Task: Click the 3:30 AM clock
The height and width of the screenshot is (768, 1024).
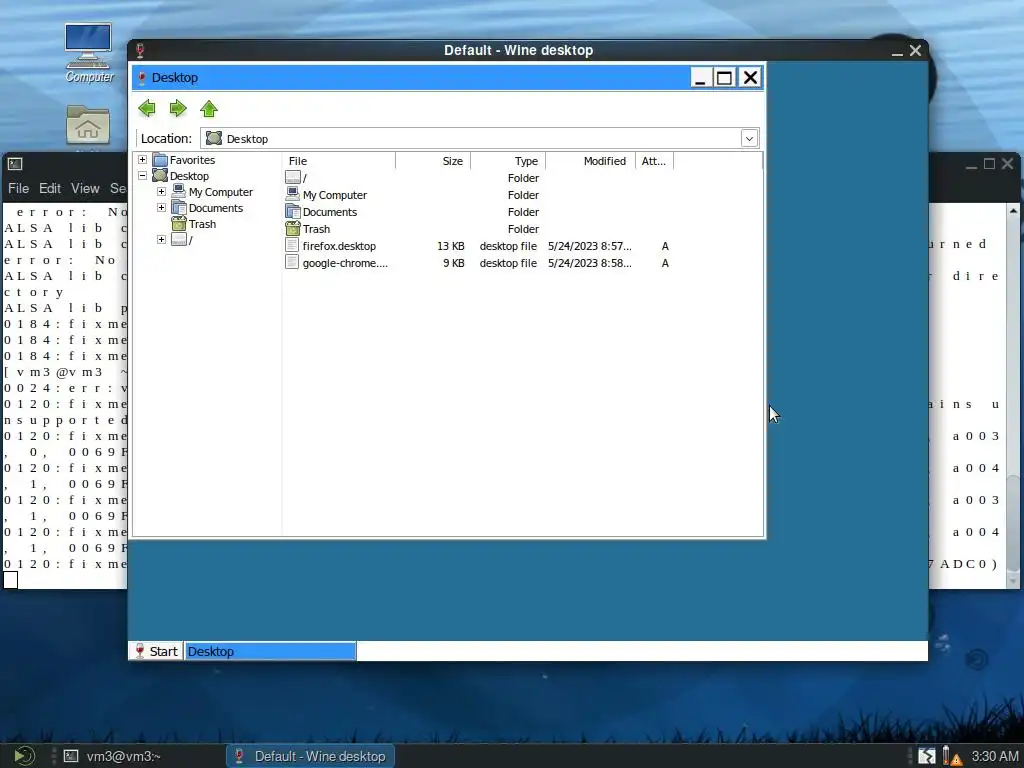Action: (995, 756)
